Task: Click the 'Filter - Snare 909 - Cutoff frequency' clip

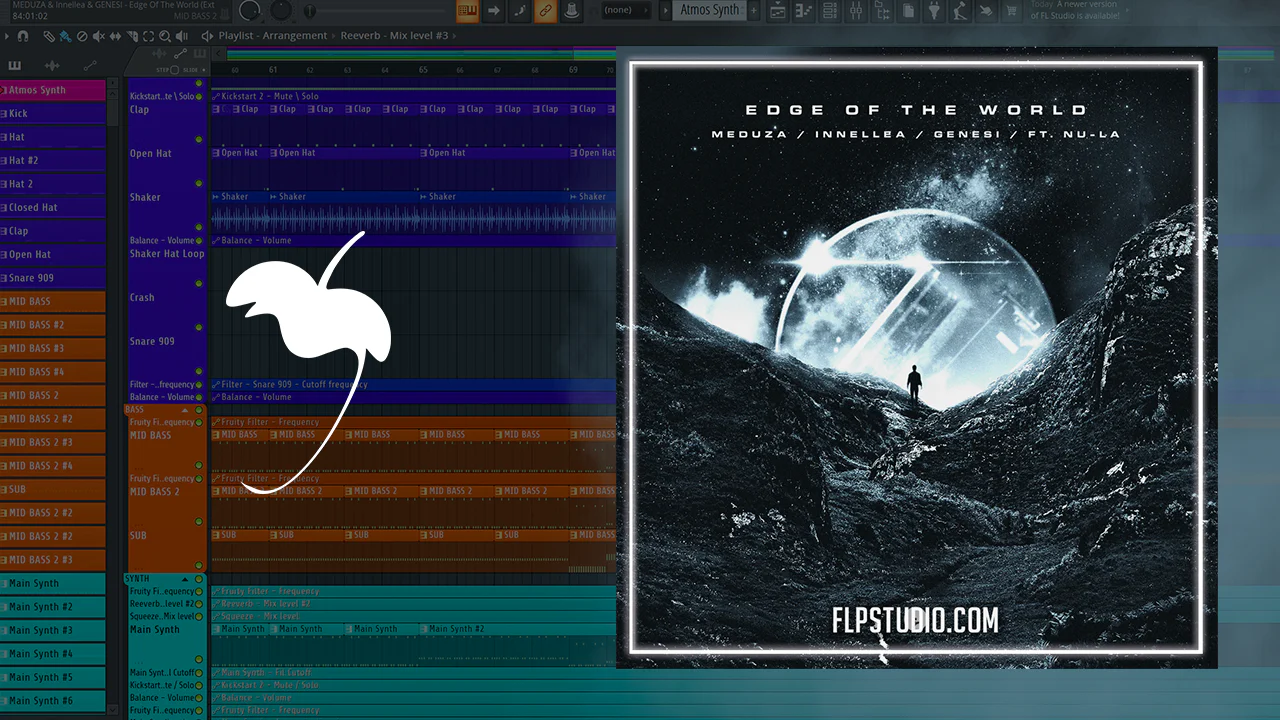Action: (x=413, y=384)
